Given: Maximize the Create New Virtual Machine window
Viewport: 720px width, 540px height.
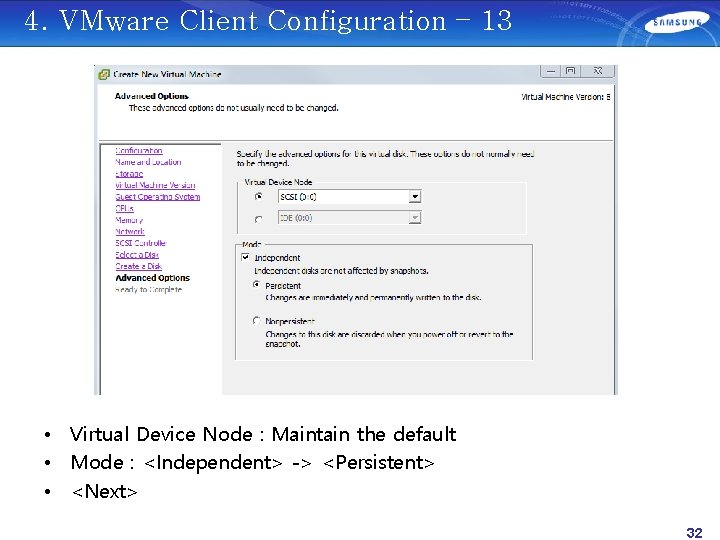Looking at the screenshot, I should [x=570, y=71].
